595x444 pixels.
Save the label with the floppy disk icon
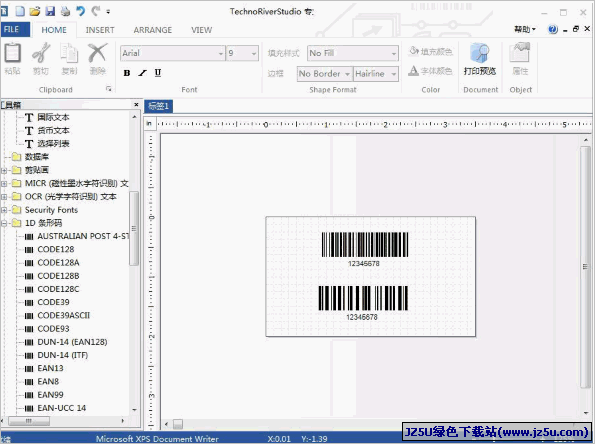(50, 11)
